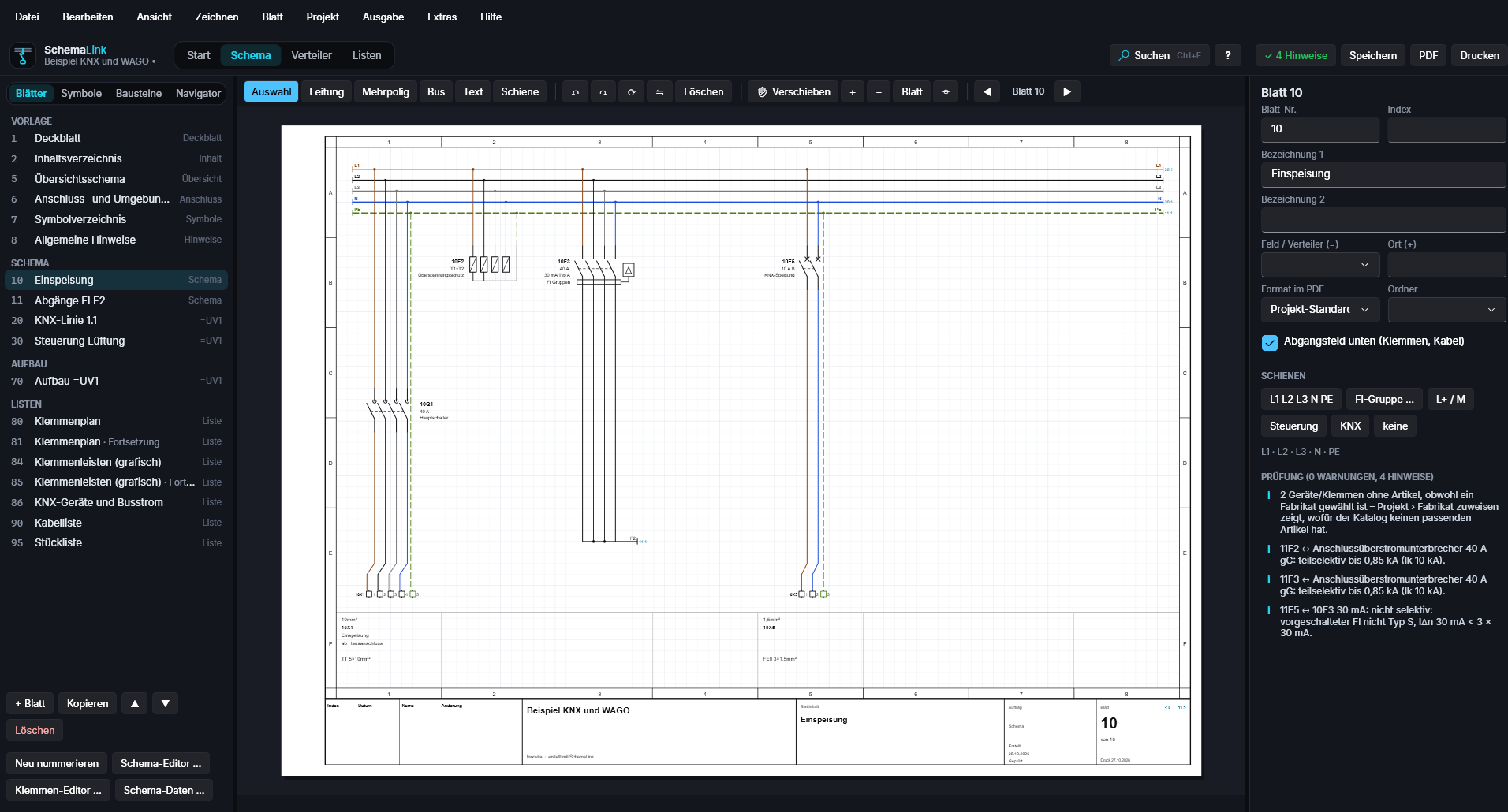Select the KNX rail option
The image size is (1508, 812).
tap(1350, 426)
